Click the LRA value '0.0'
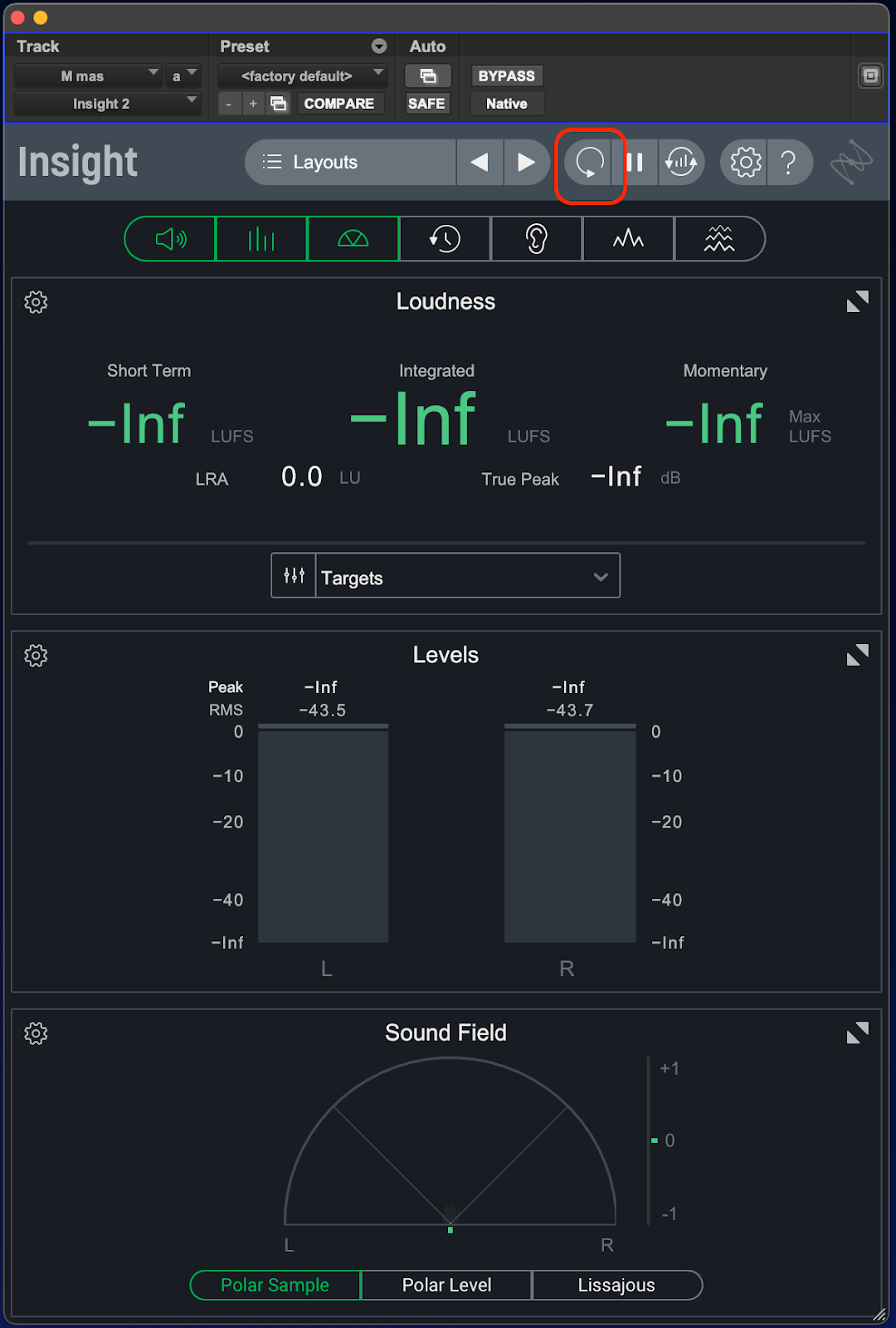Screen dimensions: 896x1328 (x=301, y=477)
